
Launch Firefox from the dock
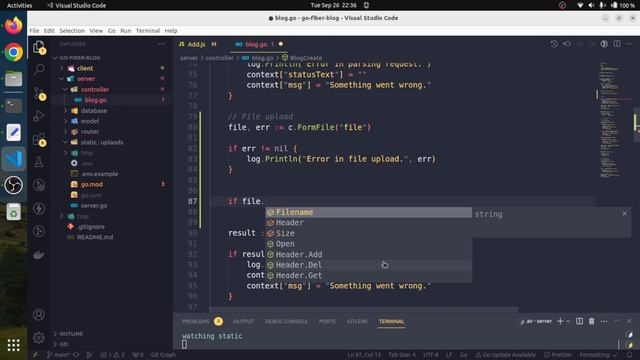coord(13,25)
